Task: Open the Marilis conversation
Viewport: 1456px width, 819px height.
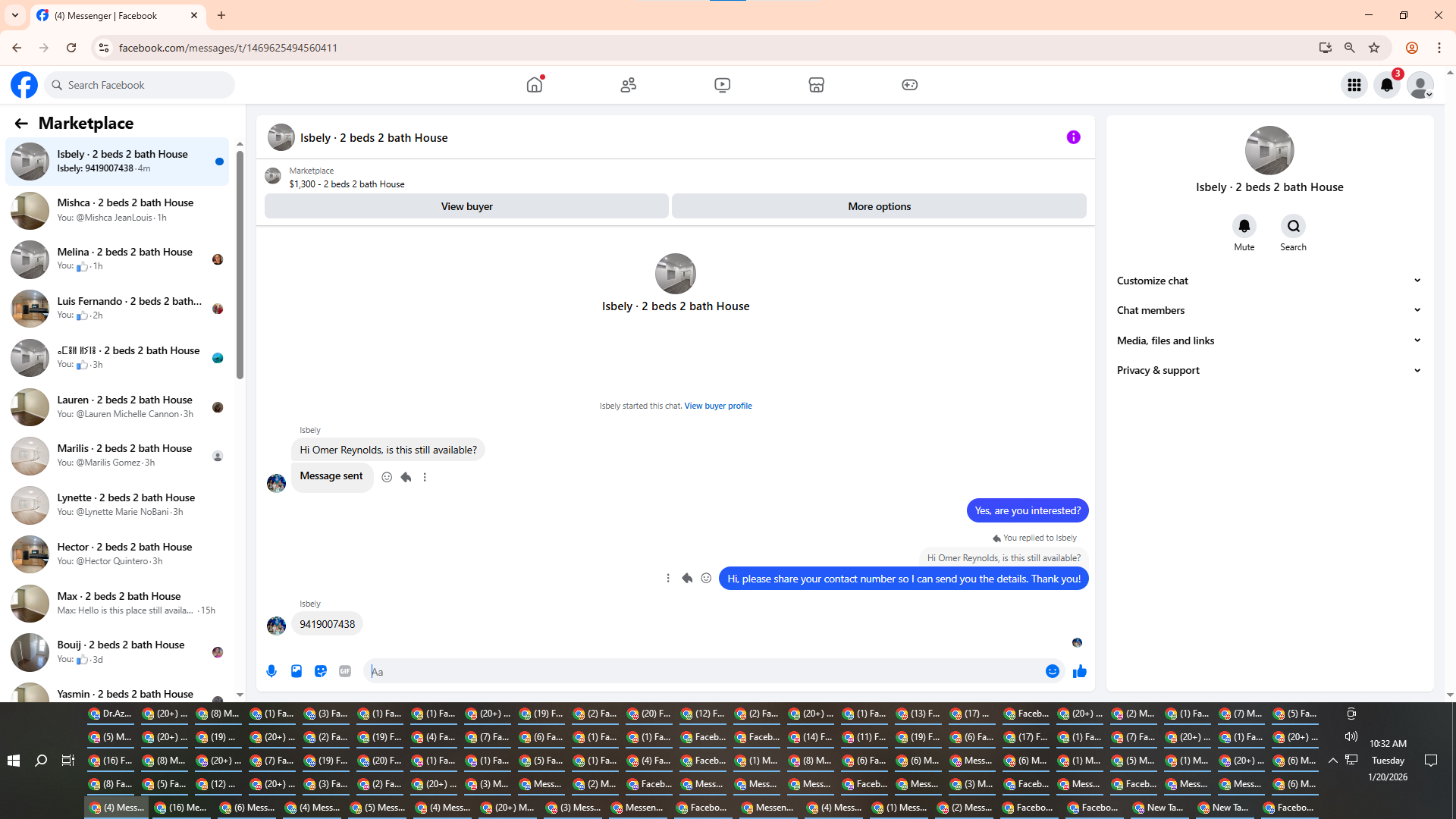Action: coord(118,456)
